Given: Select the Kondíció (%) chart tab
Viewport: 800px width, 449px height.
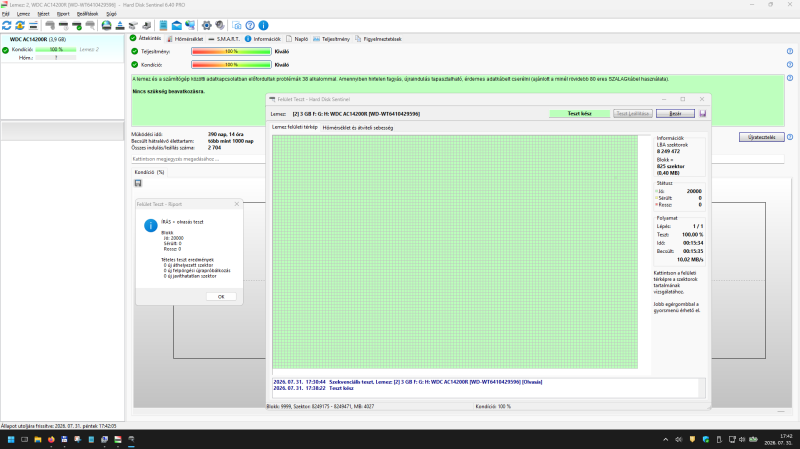Looking at the screenshot, I should point(149,172).
